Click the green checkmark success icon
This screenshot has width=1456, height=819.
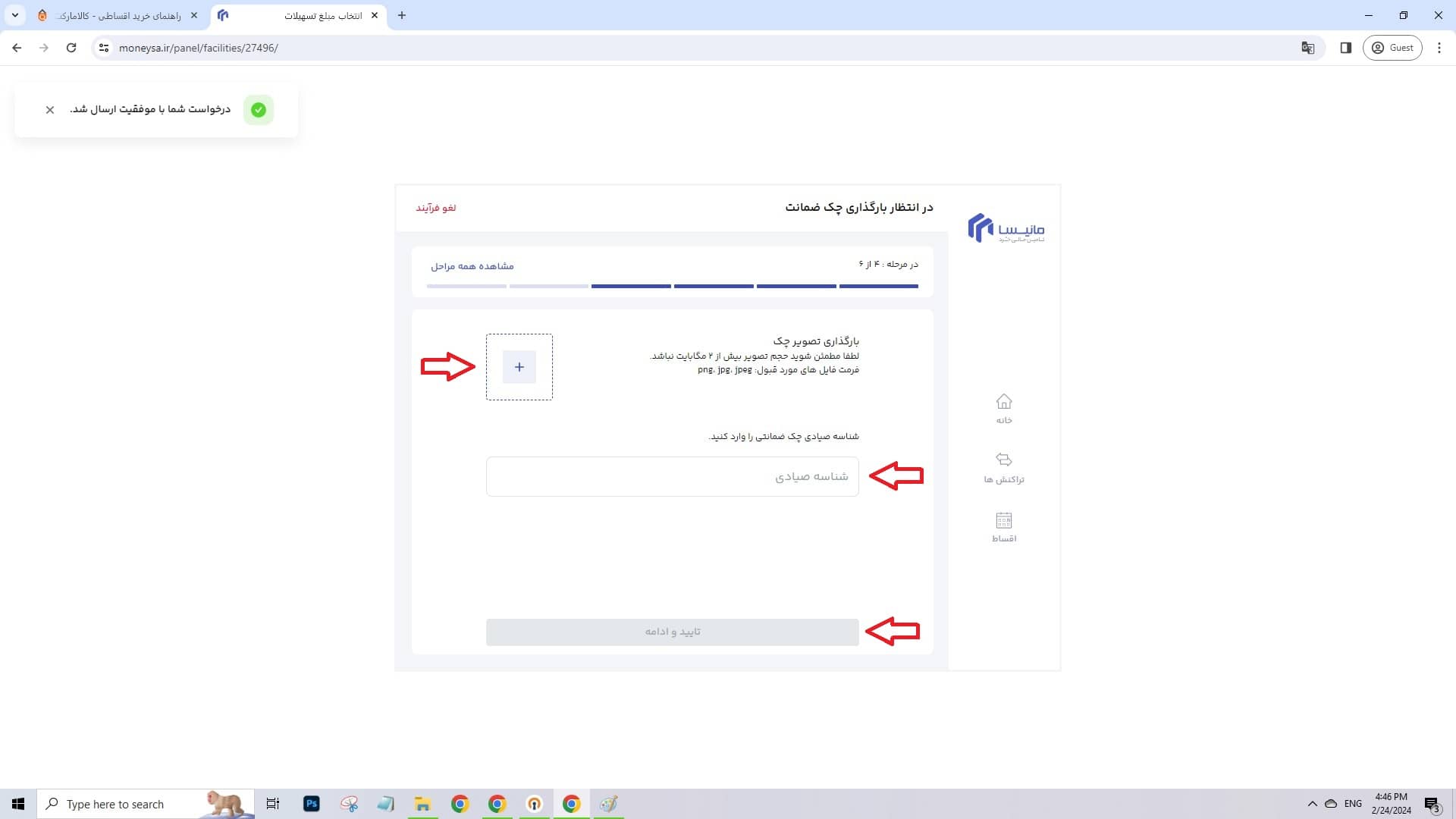tap(258, 109)
